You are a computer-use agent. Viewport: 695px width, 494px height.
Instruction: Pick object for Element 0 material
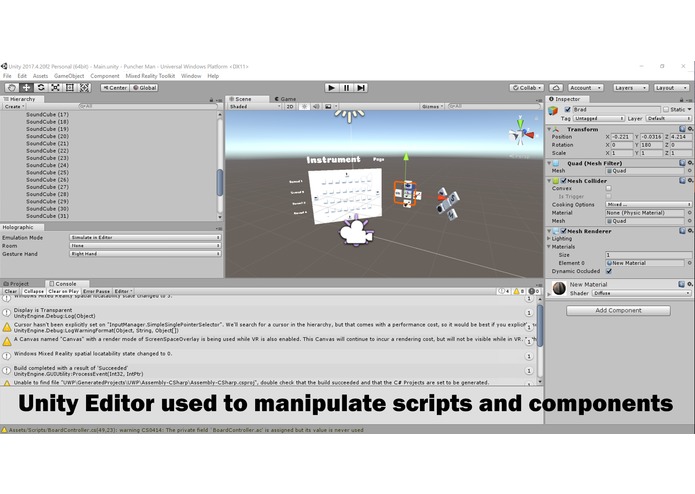pos(689,263)
